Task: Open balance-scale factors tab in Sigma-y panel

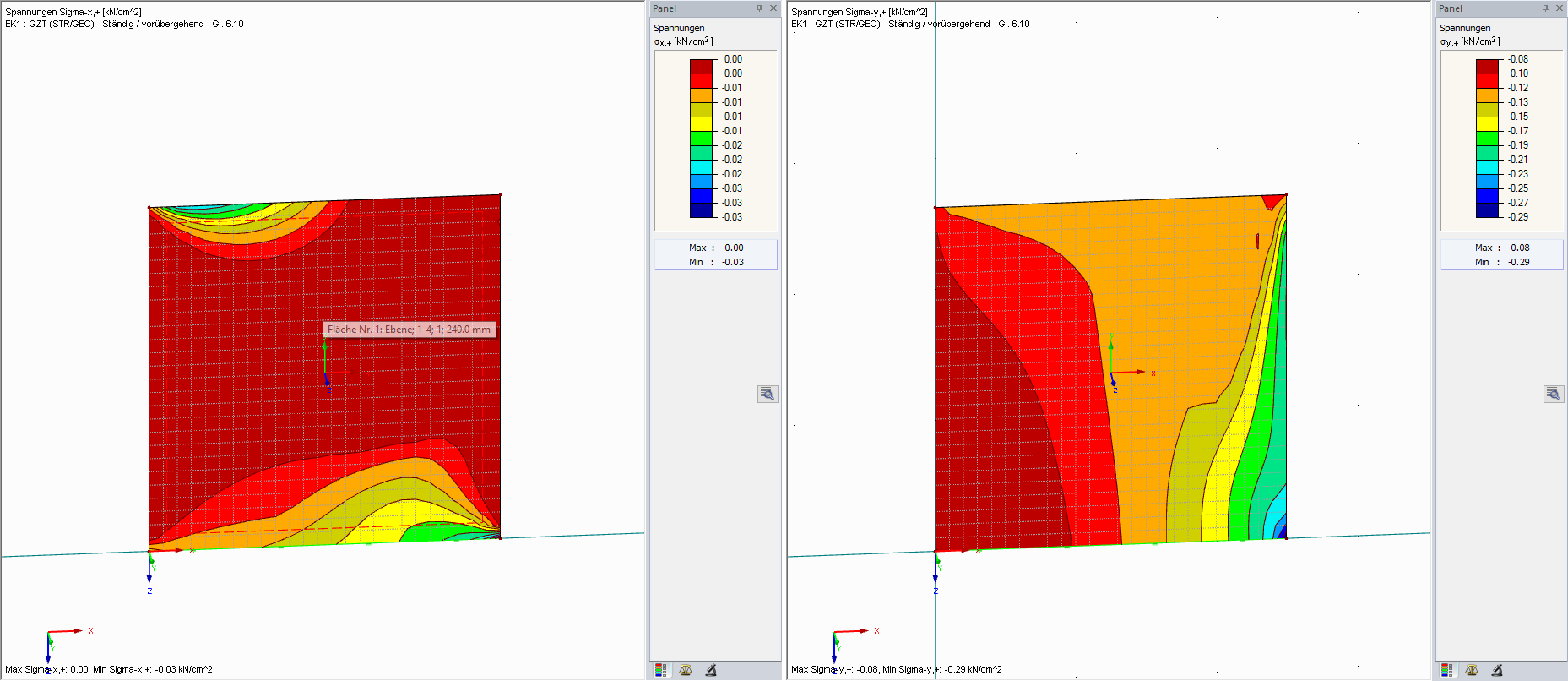Action: [x=1472, y=670]
